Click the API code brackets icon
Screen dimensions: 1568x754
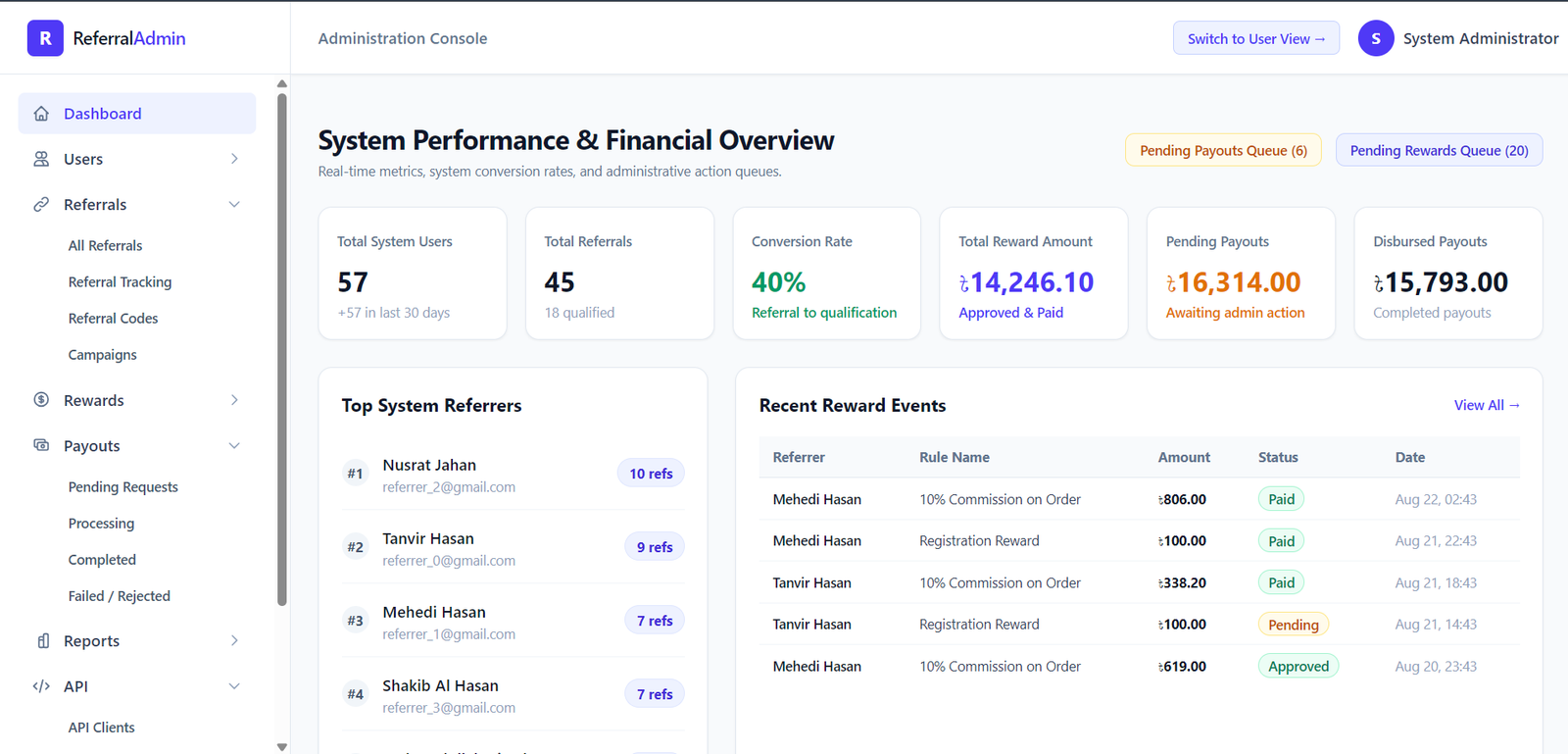tap(41, 686)
